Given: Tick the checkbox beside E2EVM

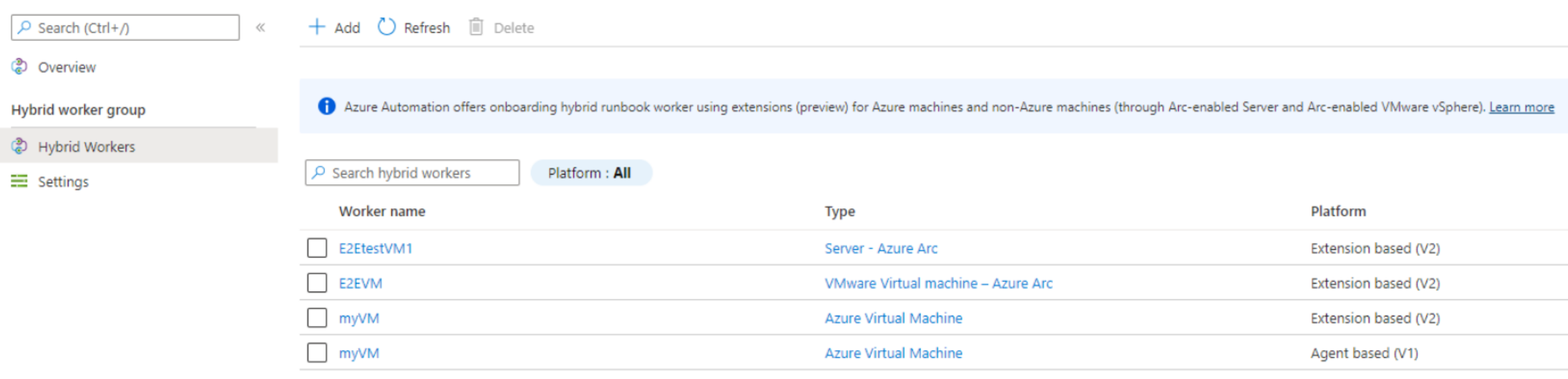Looking at the screenshot, I should pyautogui.click(x=317, y=283).
